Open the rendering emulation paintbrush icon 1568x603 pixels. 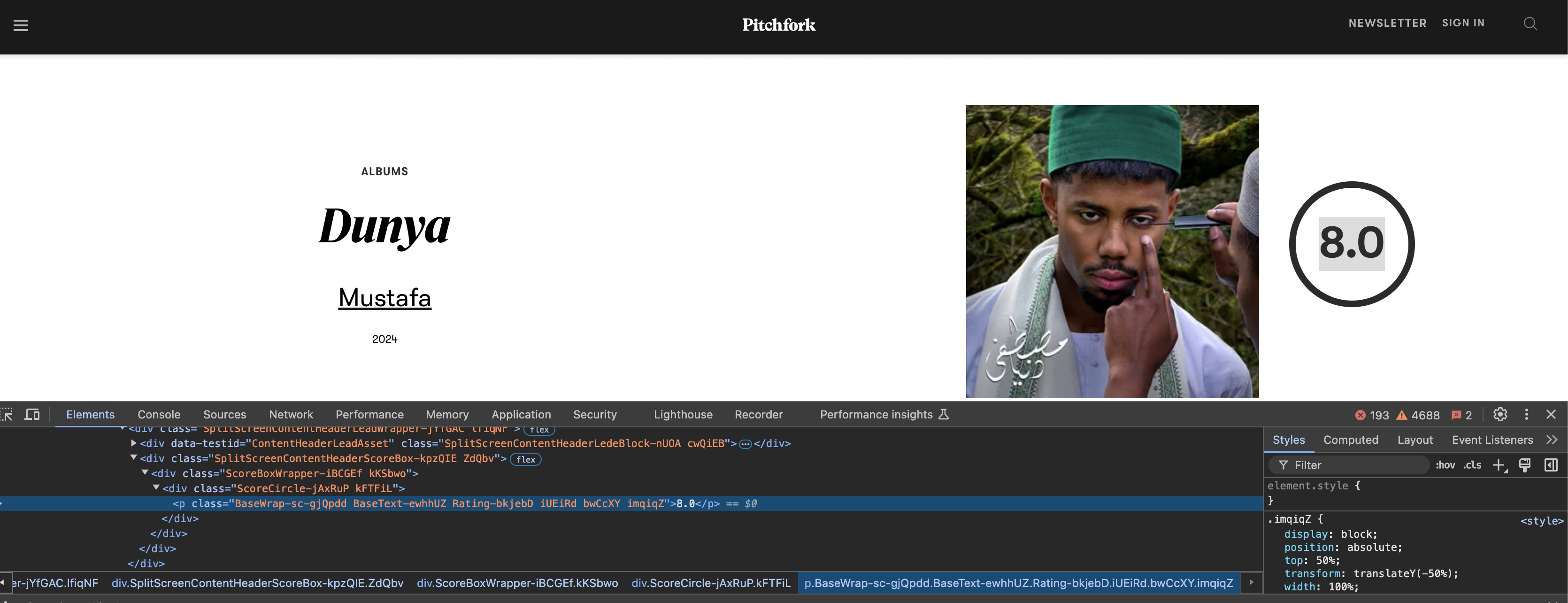(x=1525, y=465)
